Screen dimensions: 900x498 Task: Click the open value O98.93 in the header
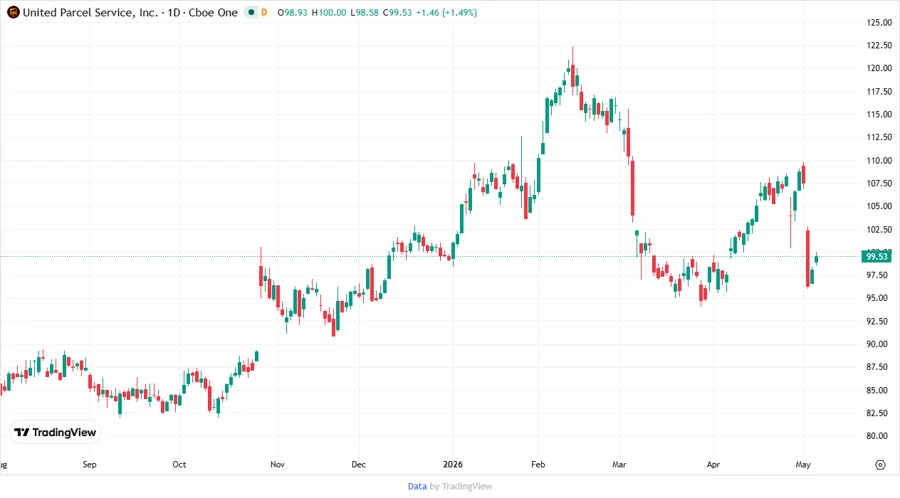292,13
